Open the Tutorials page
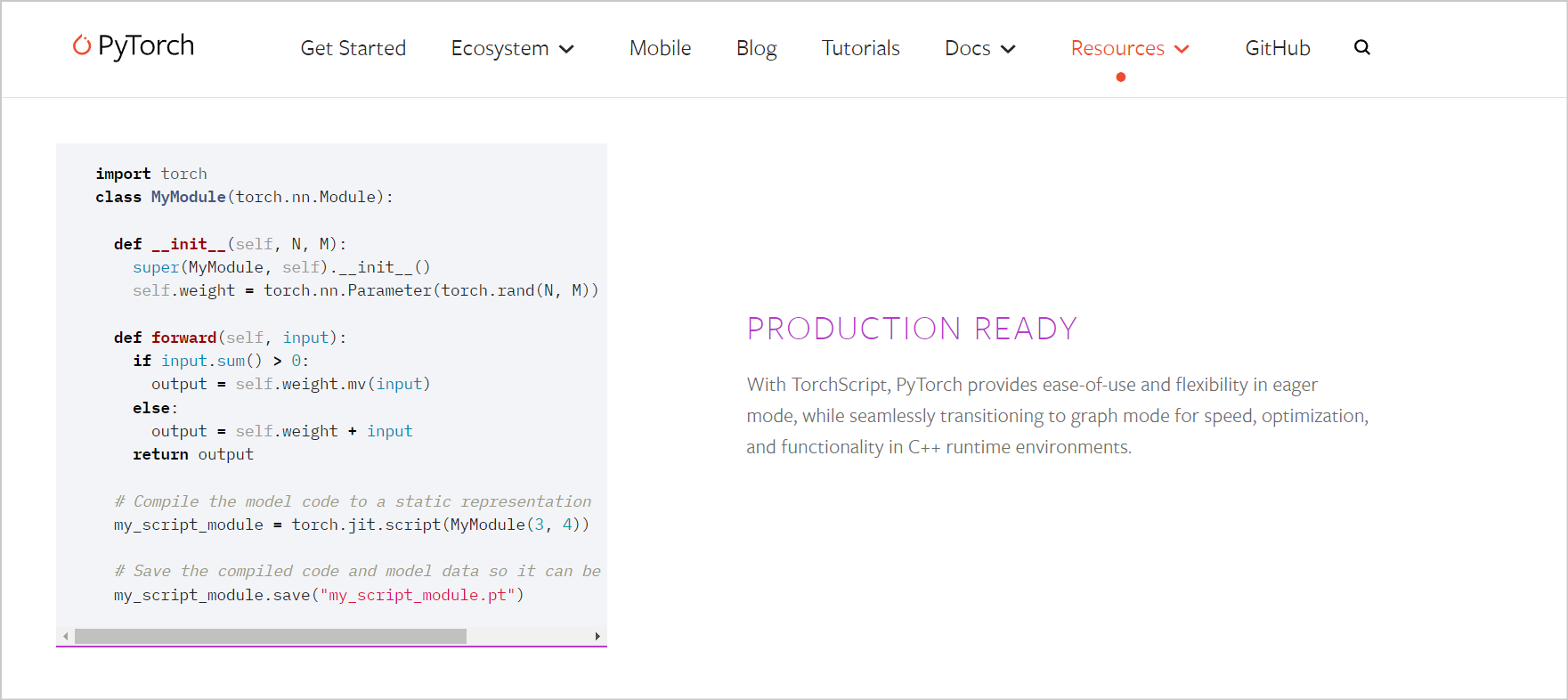This screenshot has height=700, width=1568. point(860,48)
